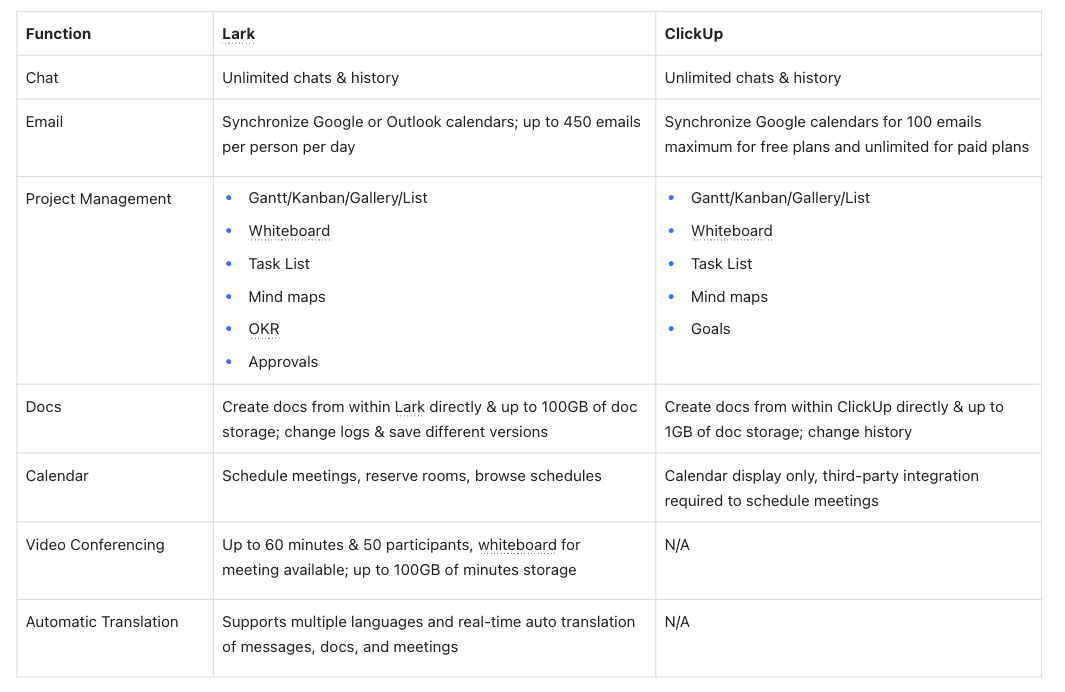Viewport: 1065px width, 692px height.
Task: Click the underlined Lark word in Docs row
Action: pyautogui.click(x=410, y=407)
